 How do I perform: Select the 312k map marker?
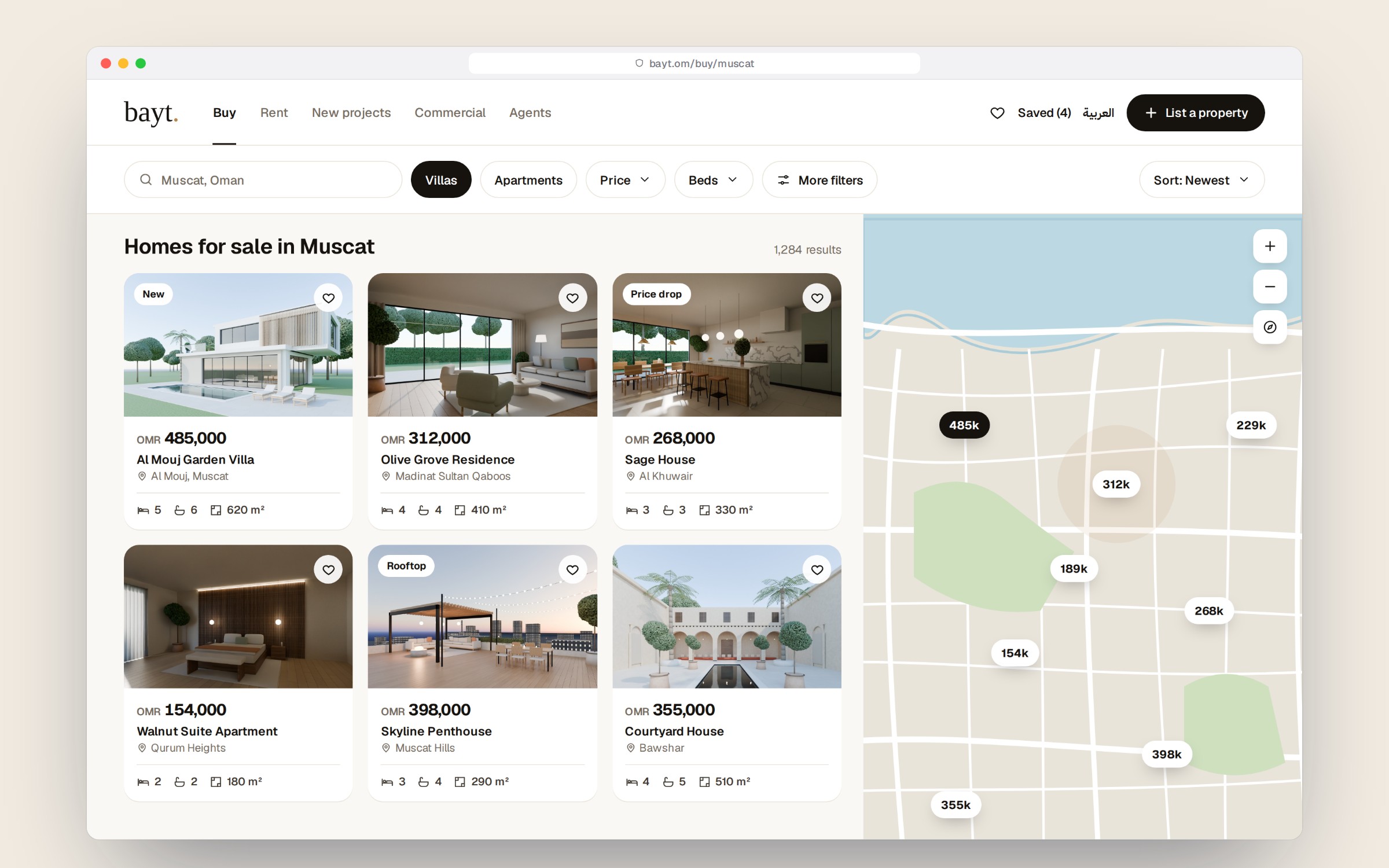[1116, 484]
